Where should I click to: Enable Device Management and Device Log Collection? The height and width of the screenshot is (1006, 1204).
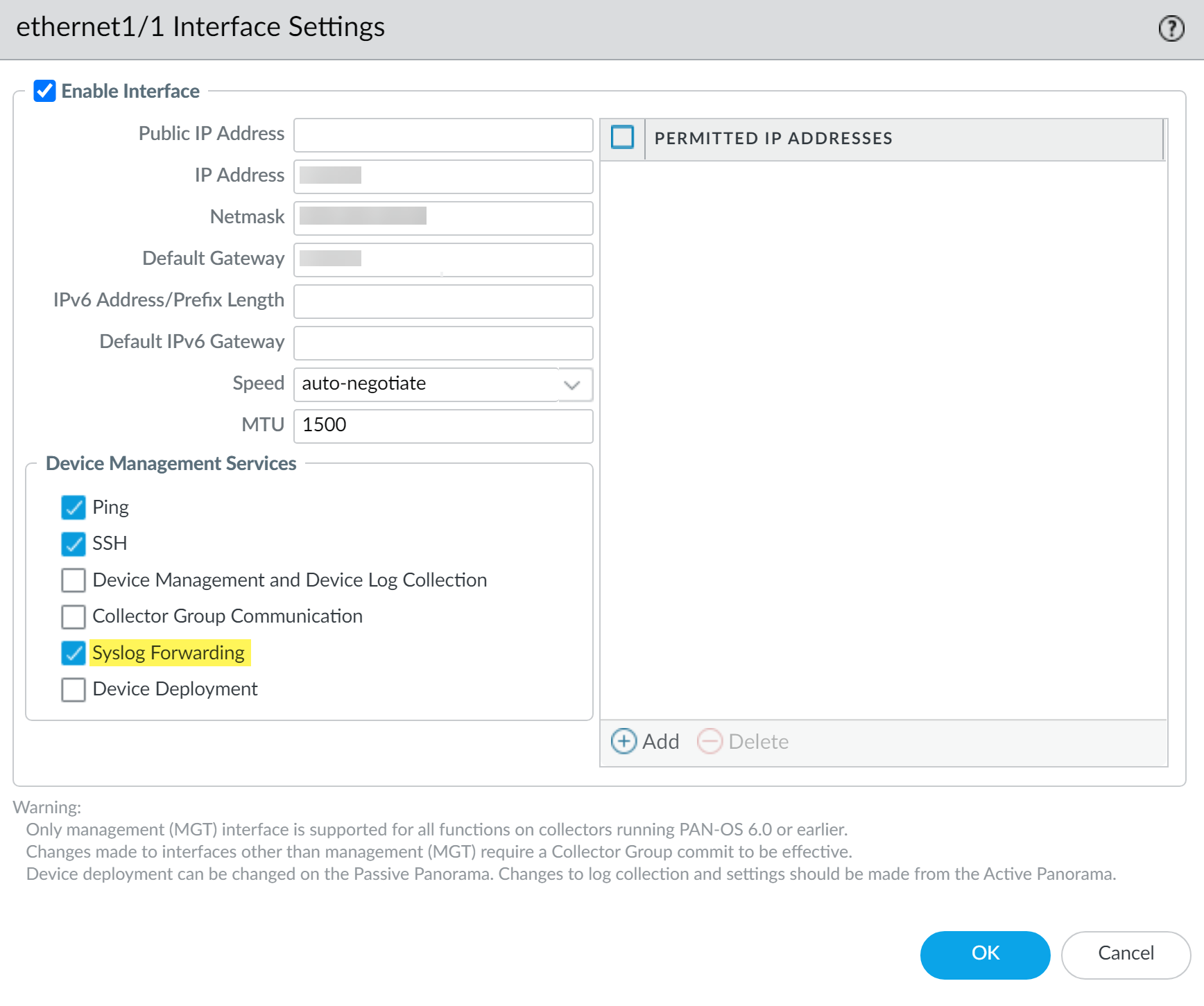74,580
